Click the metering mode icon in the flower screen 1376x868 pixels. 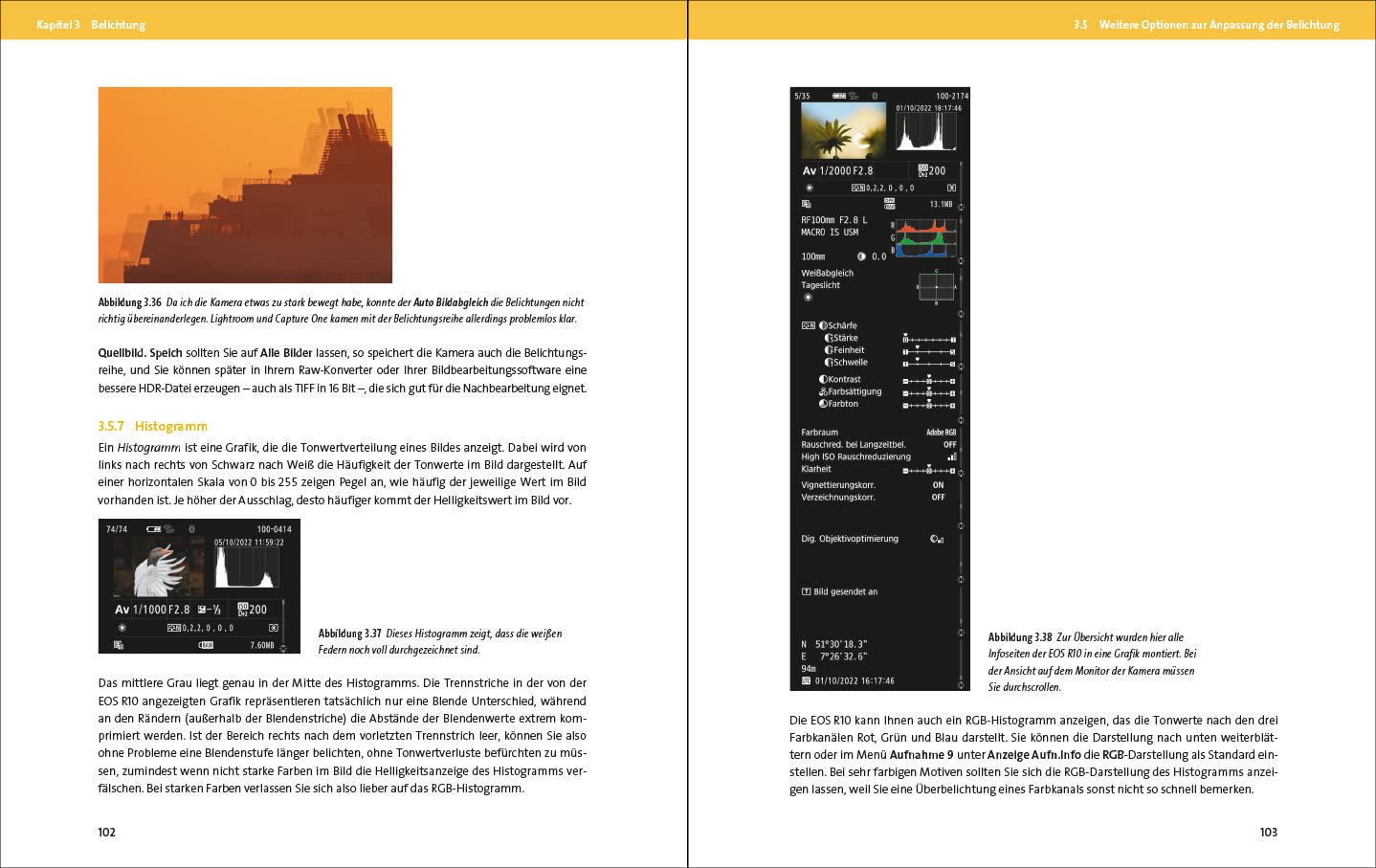point(951,188)
